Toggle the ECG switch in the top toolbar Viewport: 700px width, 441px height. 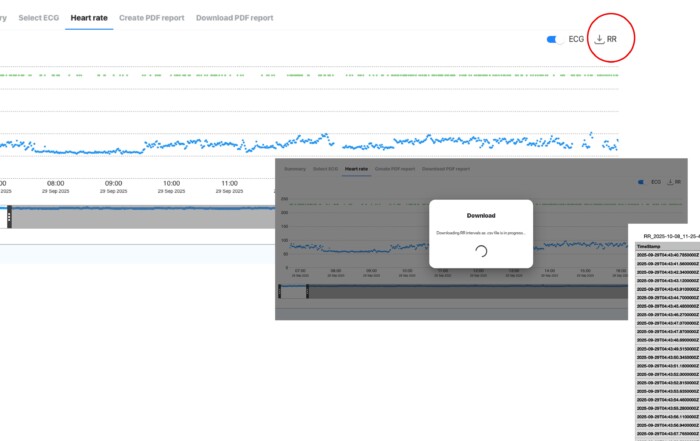[x=555, y=39]
